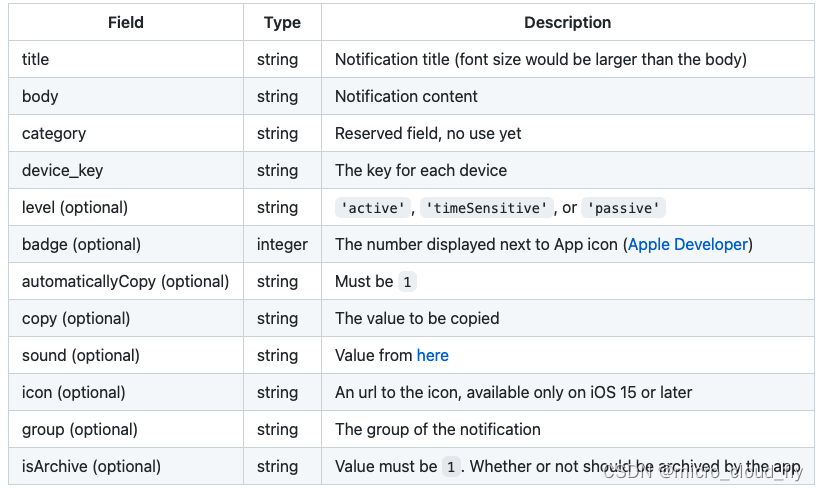Click the title field cell
Viewport: 819px width, 491px height.
point(36,59)
